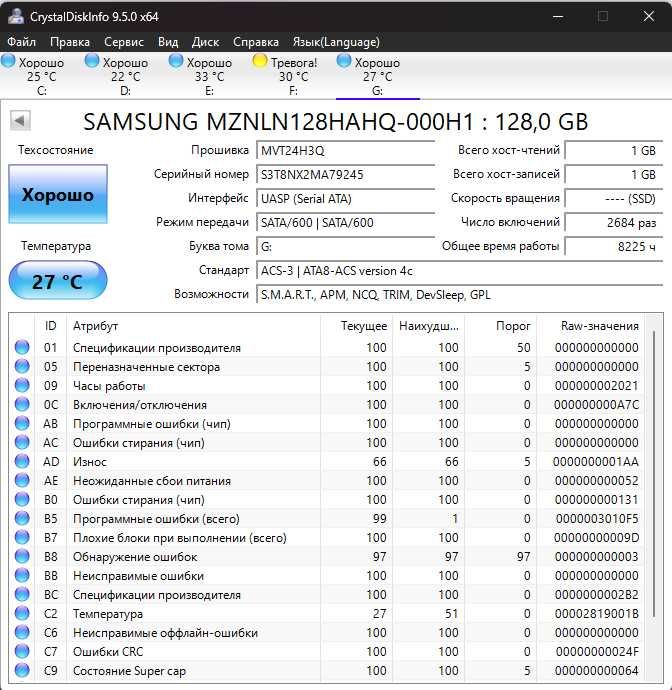Open the Правка menu
The width and height of the screenshot is (672, 690).
[x=70, y=42]
